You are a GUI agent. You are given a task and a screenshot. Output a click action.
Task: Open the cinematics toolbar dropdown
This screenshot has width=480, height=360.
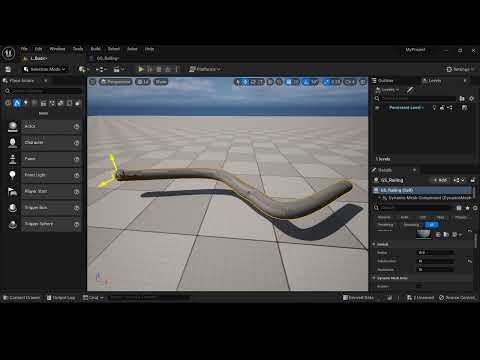(x=119, y=69)
